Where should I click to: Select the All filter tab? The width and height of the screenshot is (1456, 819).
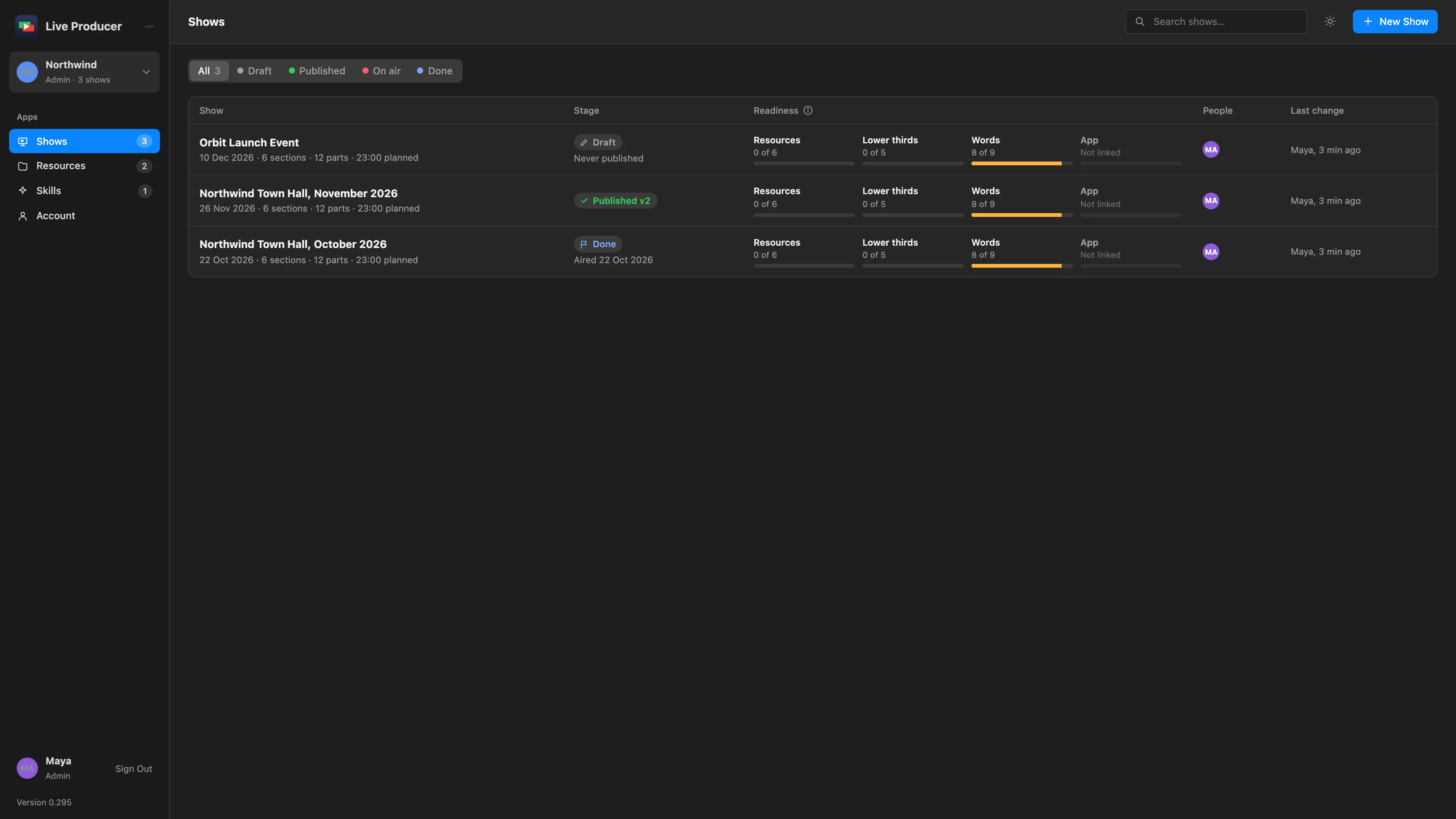(209, 71)
